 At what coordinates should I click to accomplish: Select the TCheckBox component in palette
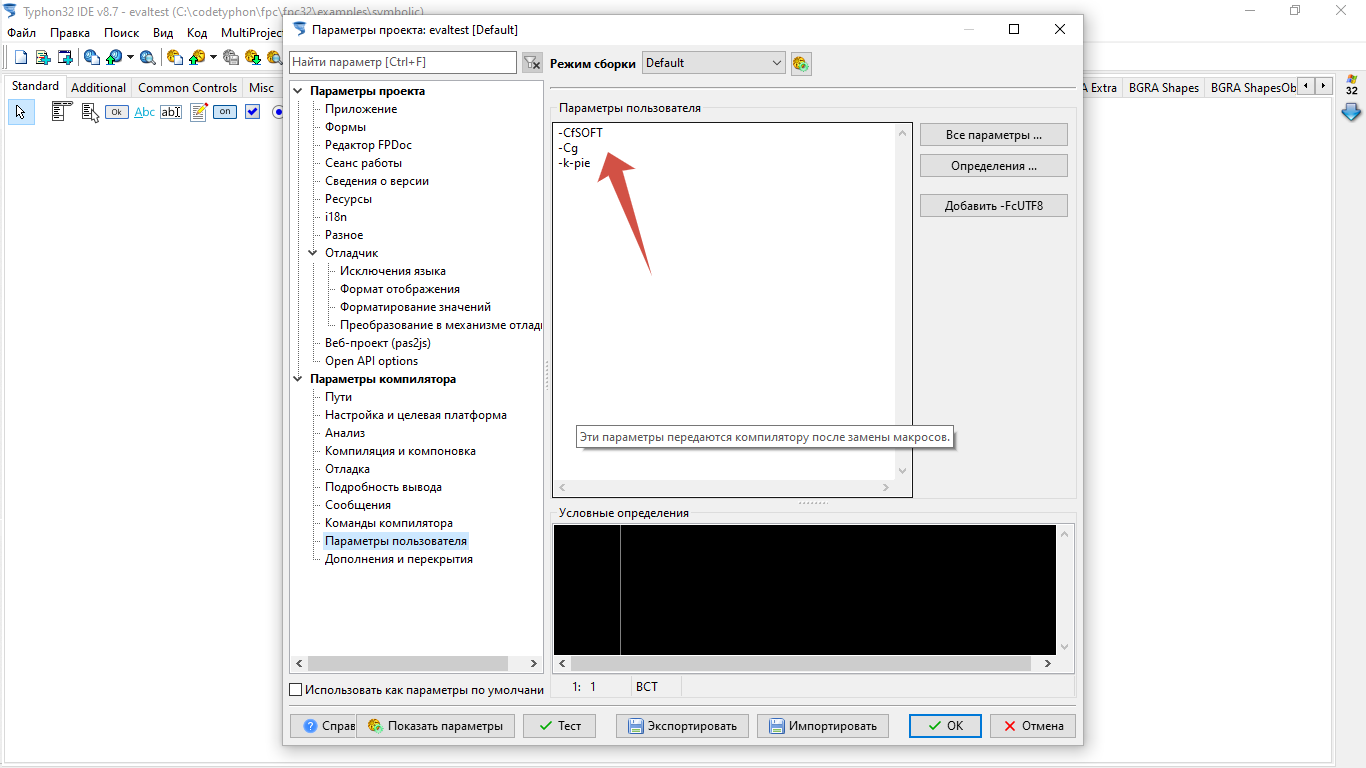[x=252, y=112]
